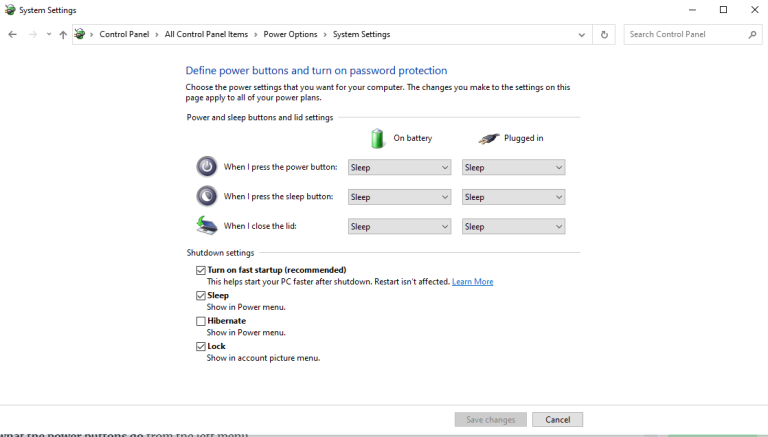The width and height of the screenshot is (768, 437).
Task: Click the green battery icon
Action: click(377, 138)
